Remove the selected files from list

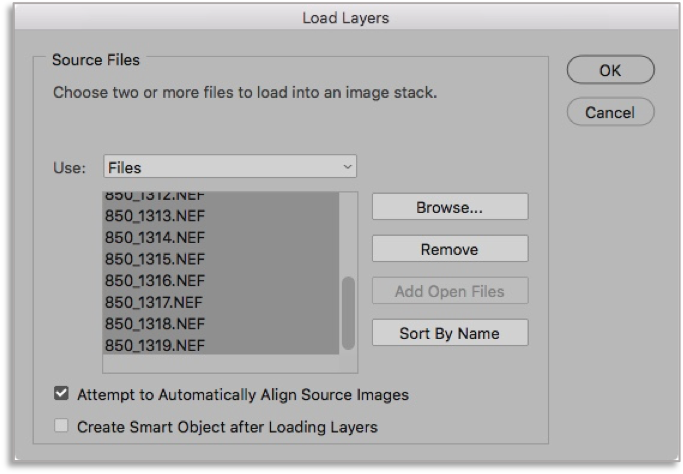click(449, 249)
